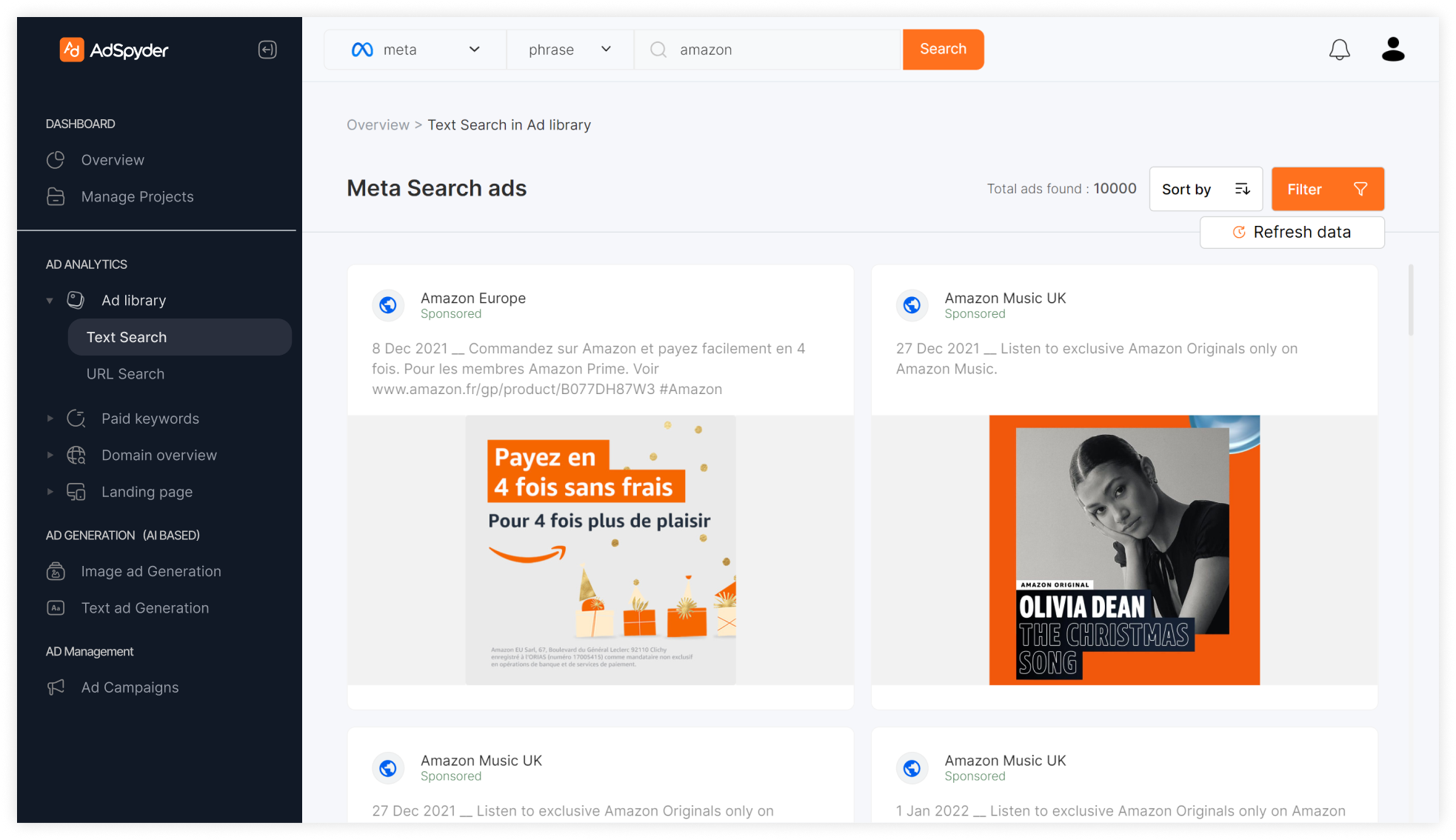The width and height of the screenshot is (1456, 840).
Task: Expand the Paid keywords section
Action: pos(50,419)
